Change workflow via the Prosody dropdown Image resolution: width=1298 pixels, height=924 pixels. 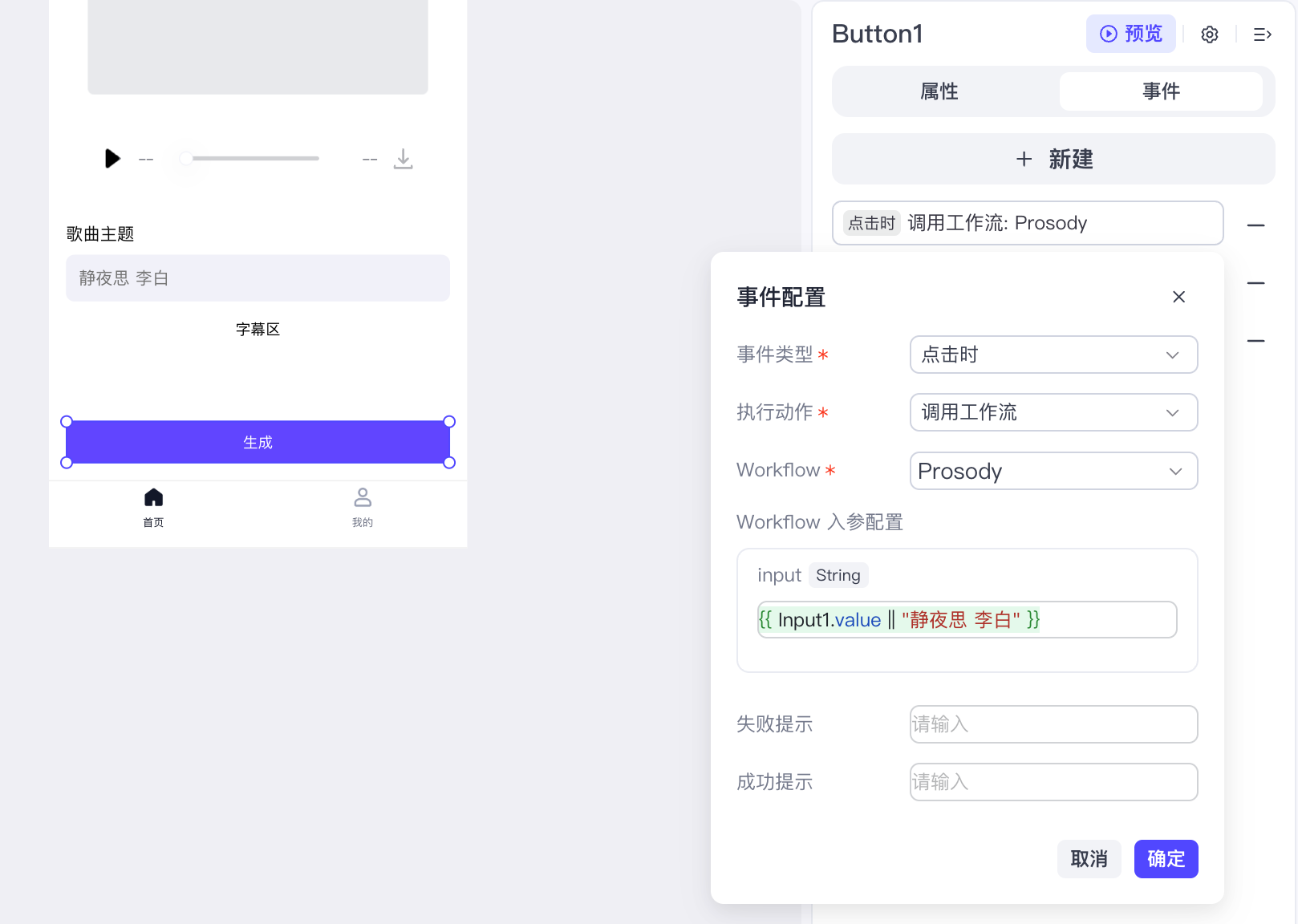point(1053,471)
